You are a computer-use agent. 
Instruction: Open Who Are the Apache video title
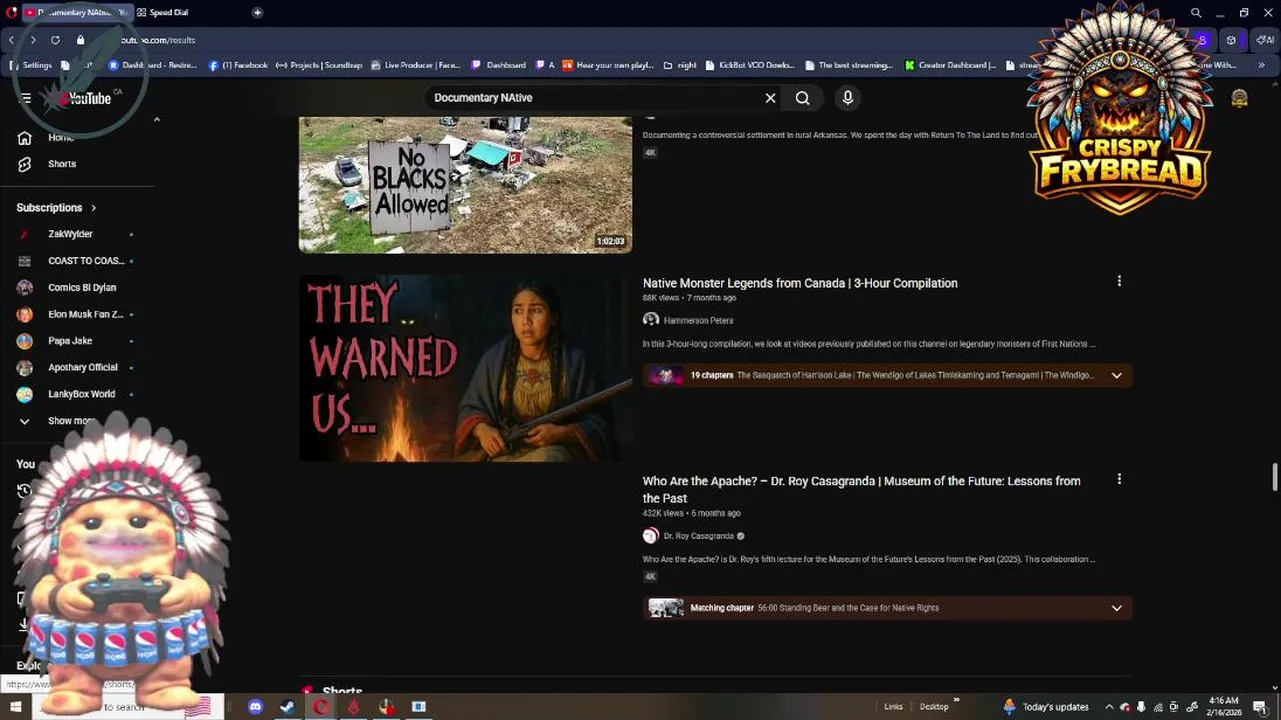point(861,490)
